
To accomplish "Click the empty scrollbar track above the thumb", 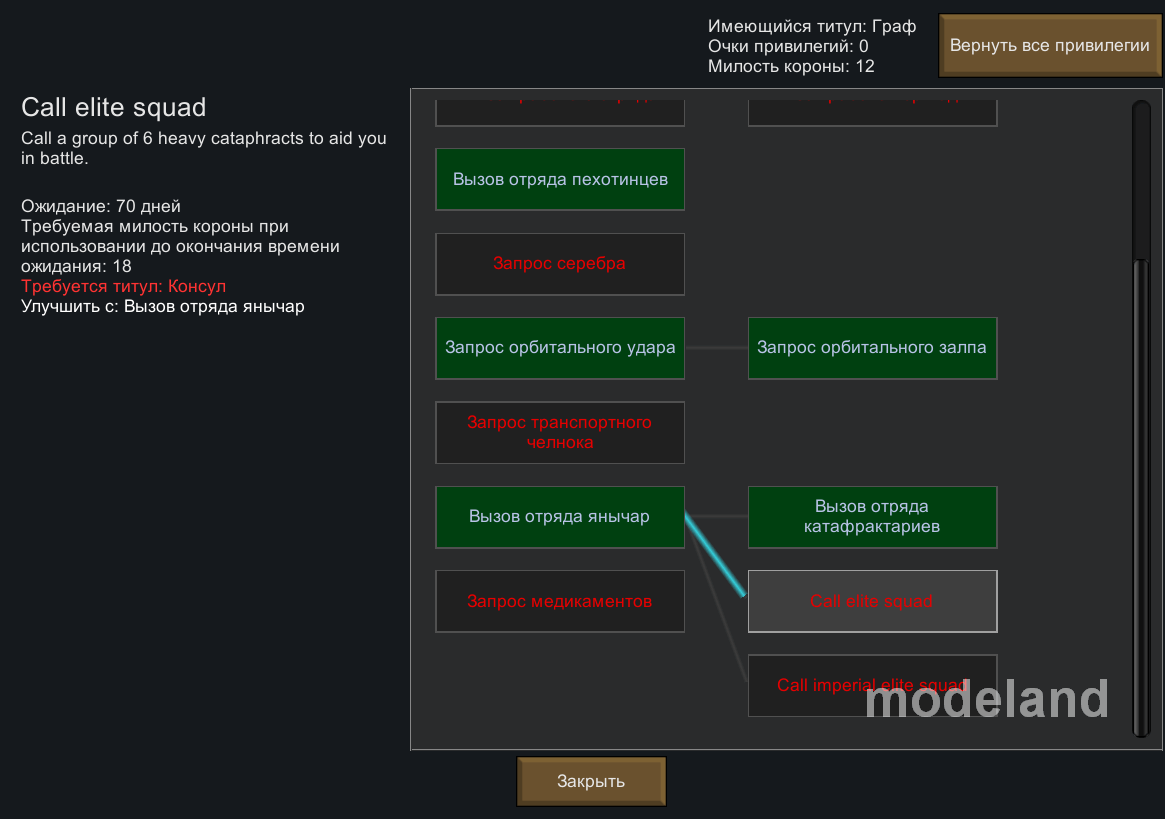I will (x=1141, y=180).
